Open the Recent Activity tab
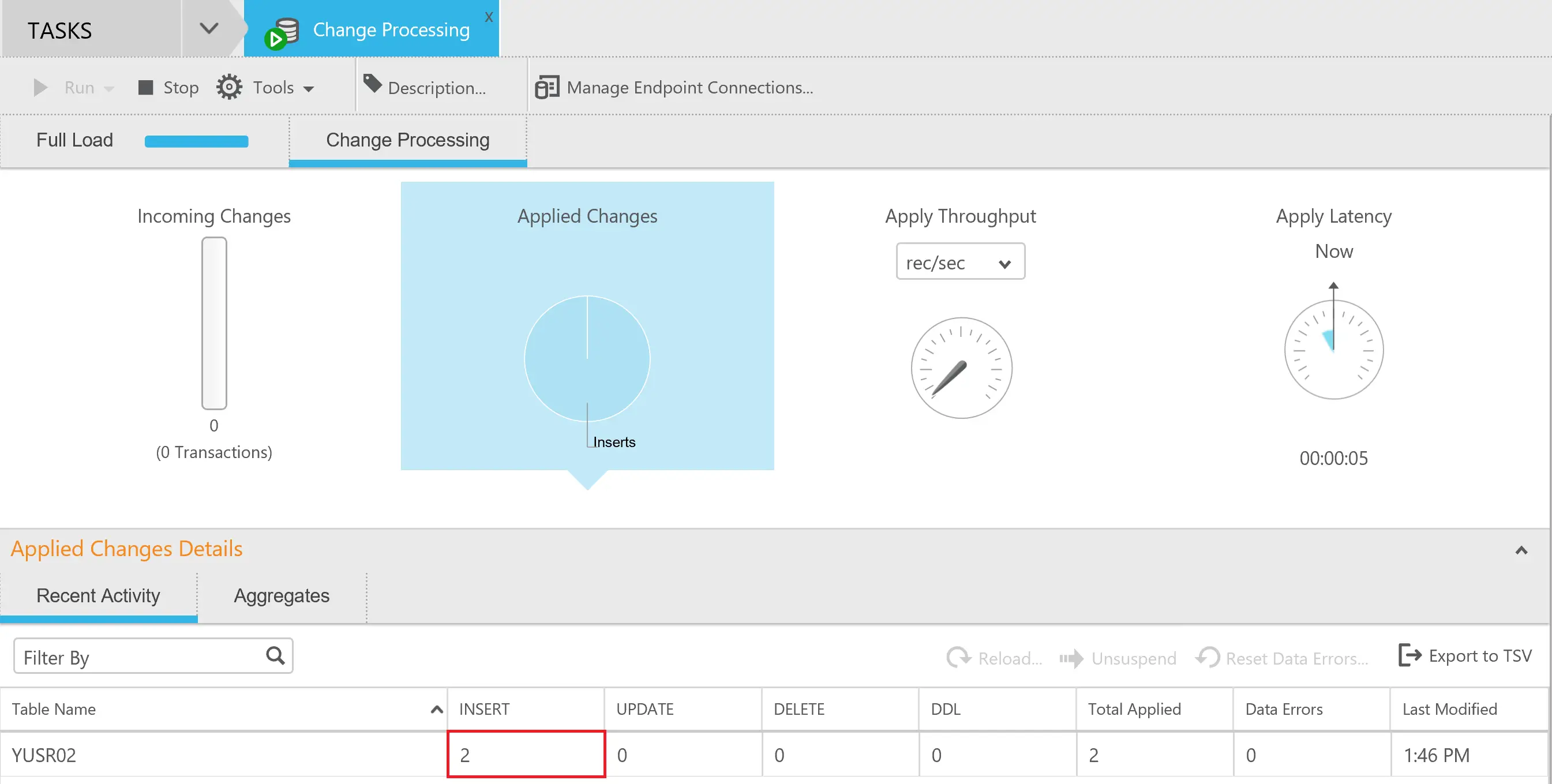Viewport: 1552px width, 784px height. pyautogui.click(x=98, y=595)
